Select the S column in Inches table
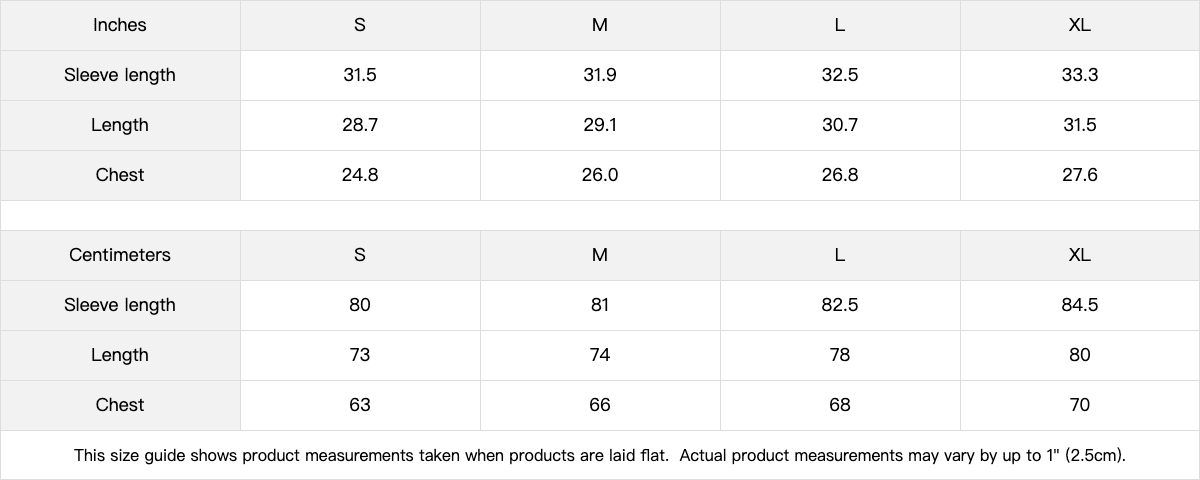Image resolution: width=1200 pixels, height=480 pixels. pos(360,25)
